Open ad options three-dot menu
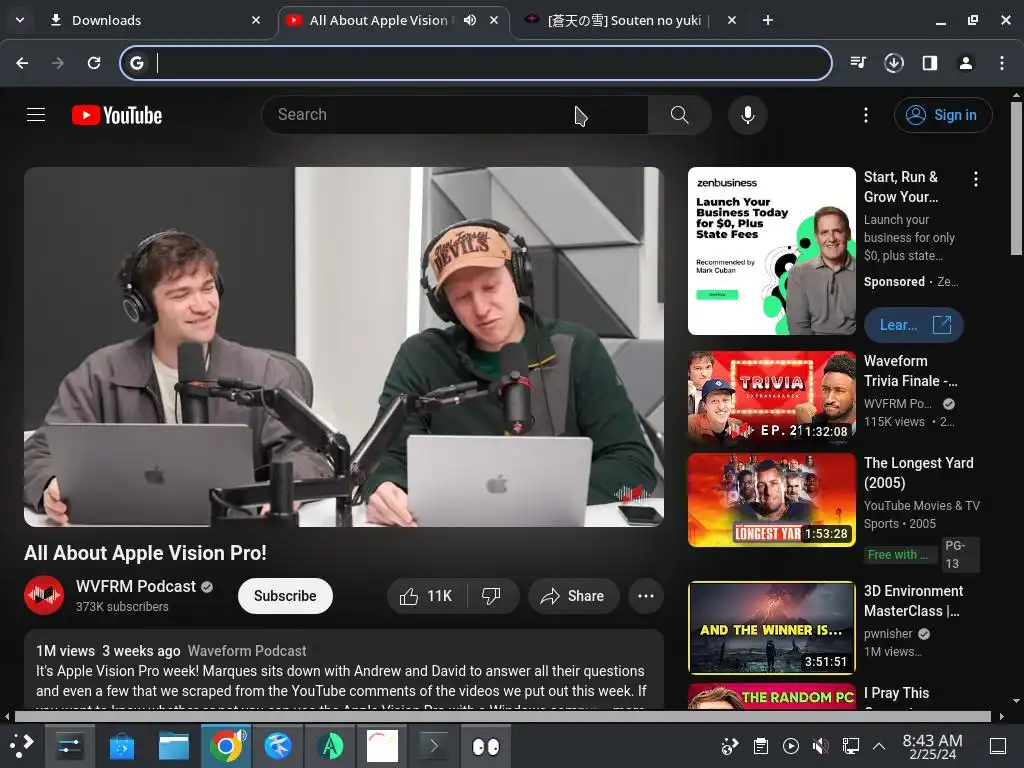 click(976, 179)
